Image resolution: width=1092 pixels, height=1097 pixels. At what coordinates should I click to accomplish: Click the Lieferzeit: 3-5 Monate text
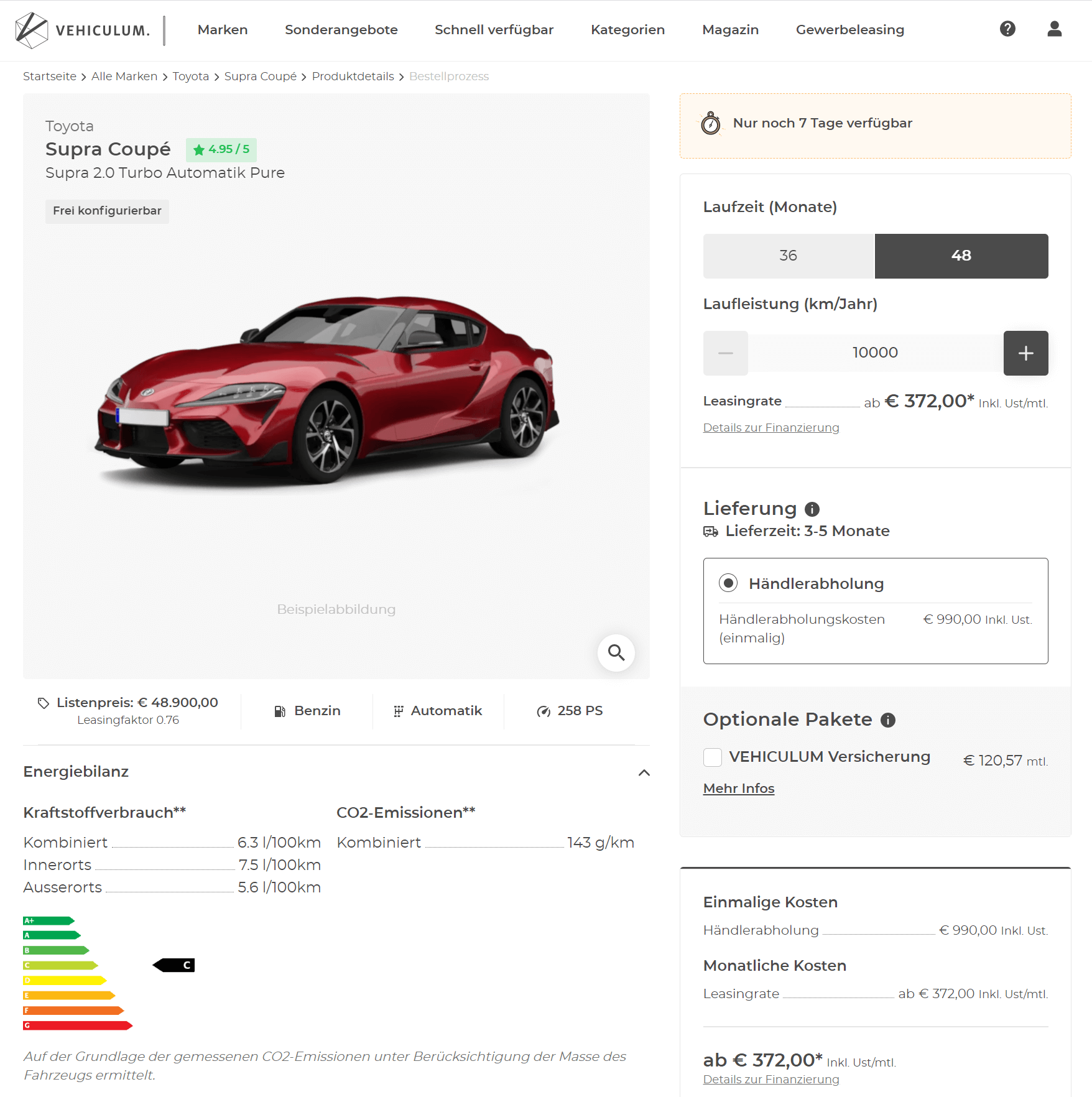807,531
